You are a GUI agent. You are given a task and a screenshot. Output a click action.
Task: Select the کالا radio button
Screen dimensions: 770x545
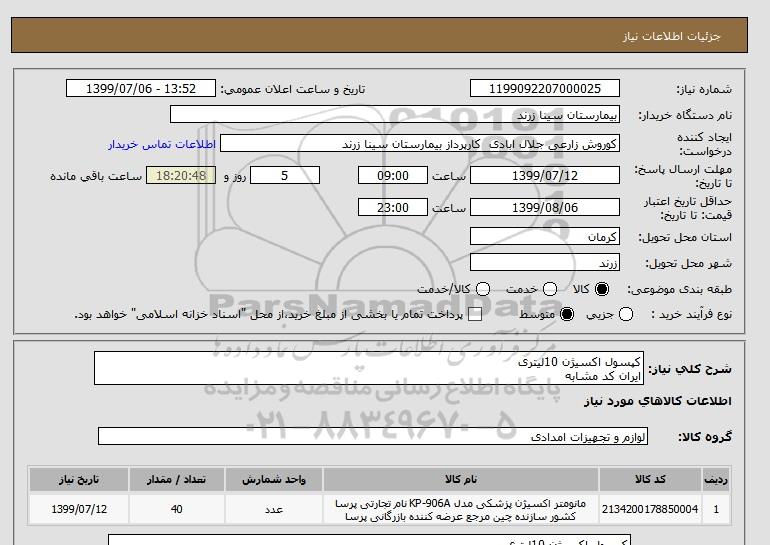coord(602,289)
